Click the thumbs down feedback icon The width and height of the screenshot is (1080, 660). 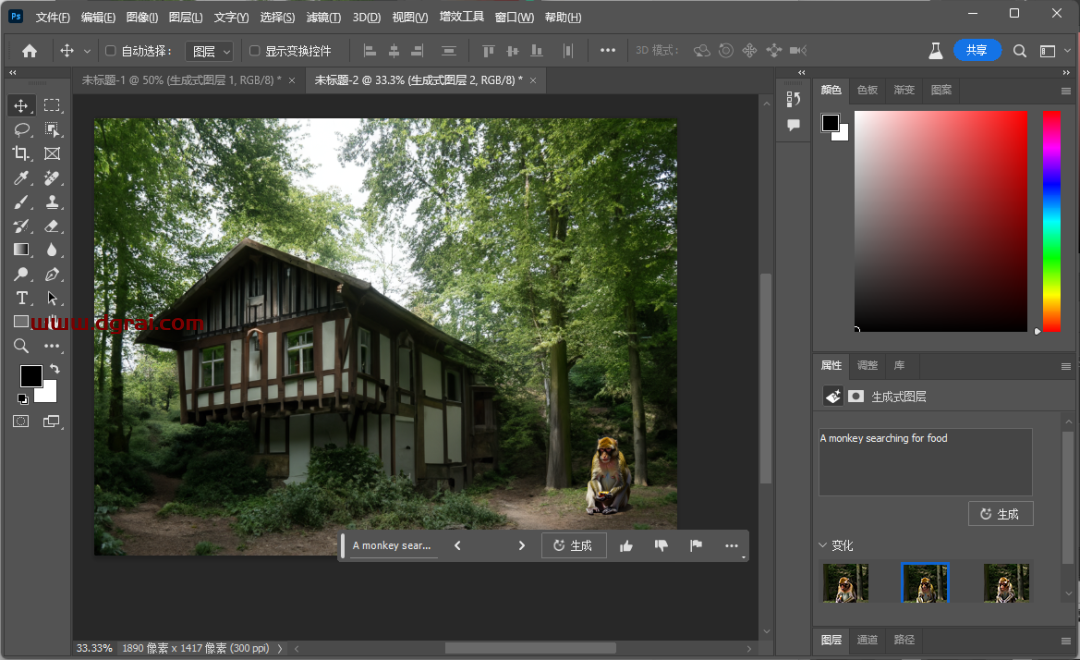tap(661, 546)
